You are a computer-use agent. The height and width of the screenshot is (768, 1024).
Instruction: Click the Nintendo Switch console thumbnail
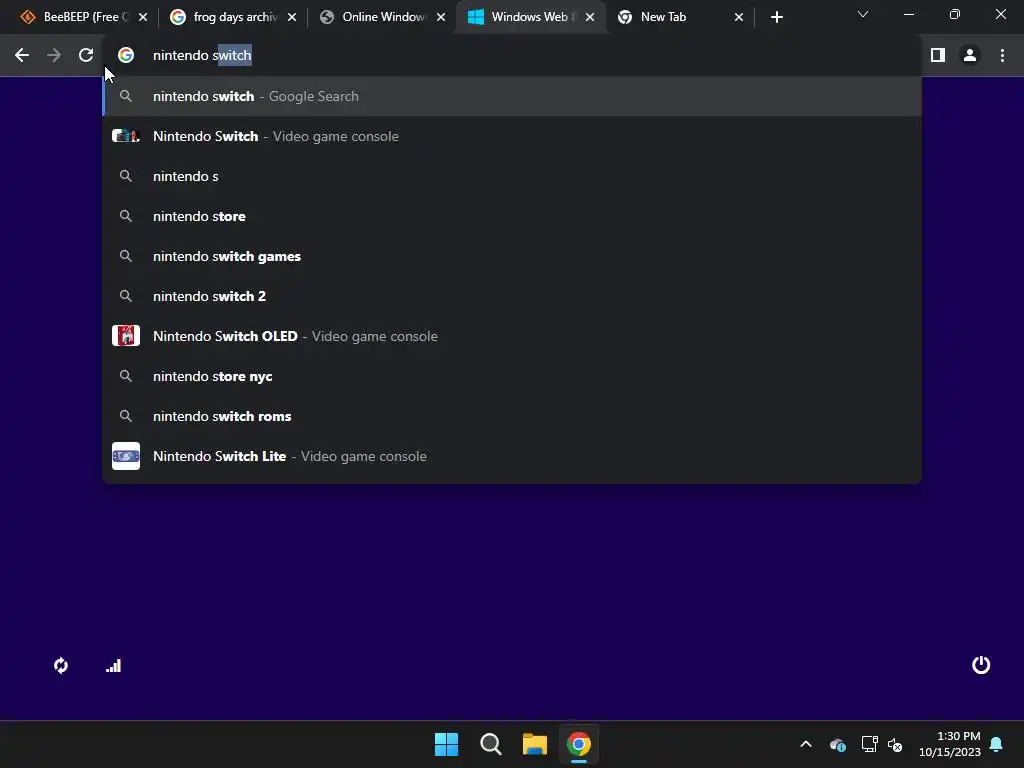point(126,136)
